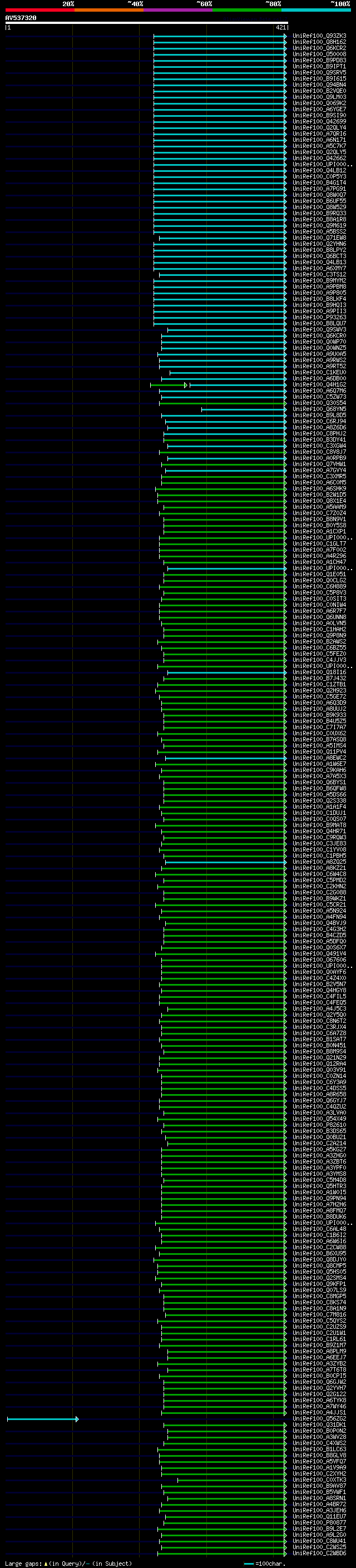The image size is (356, 1568).
Task: Select the UniRef100_Q9P8N9 label
Action: point(319,635)
